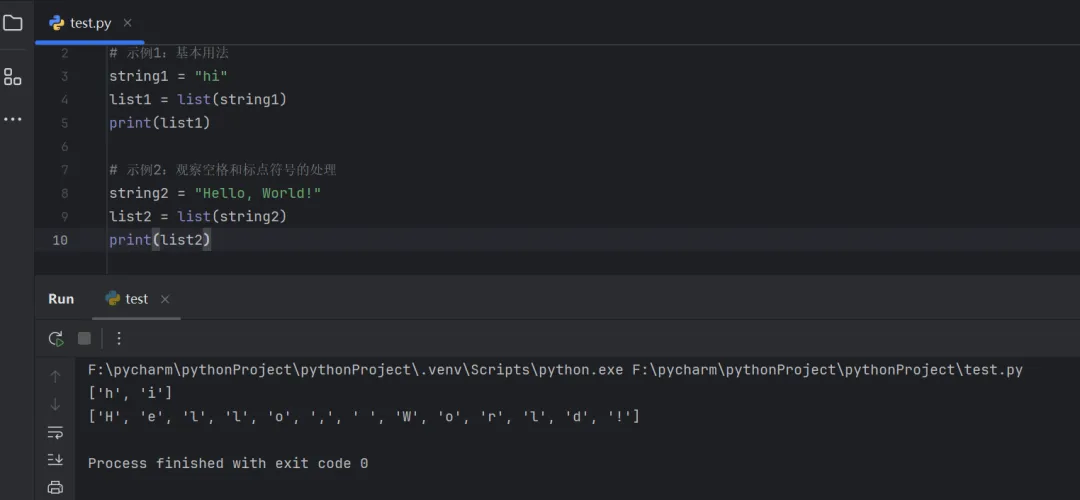This screenshot has height=500, width=1080.
Task: Toggle Scroll to End in console
Action: pyautogui.click(x=55, y=460)
